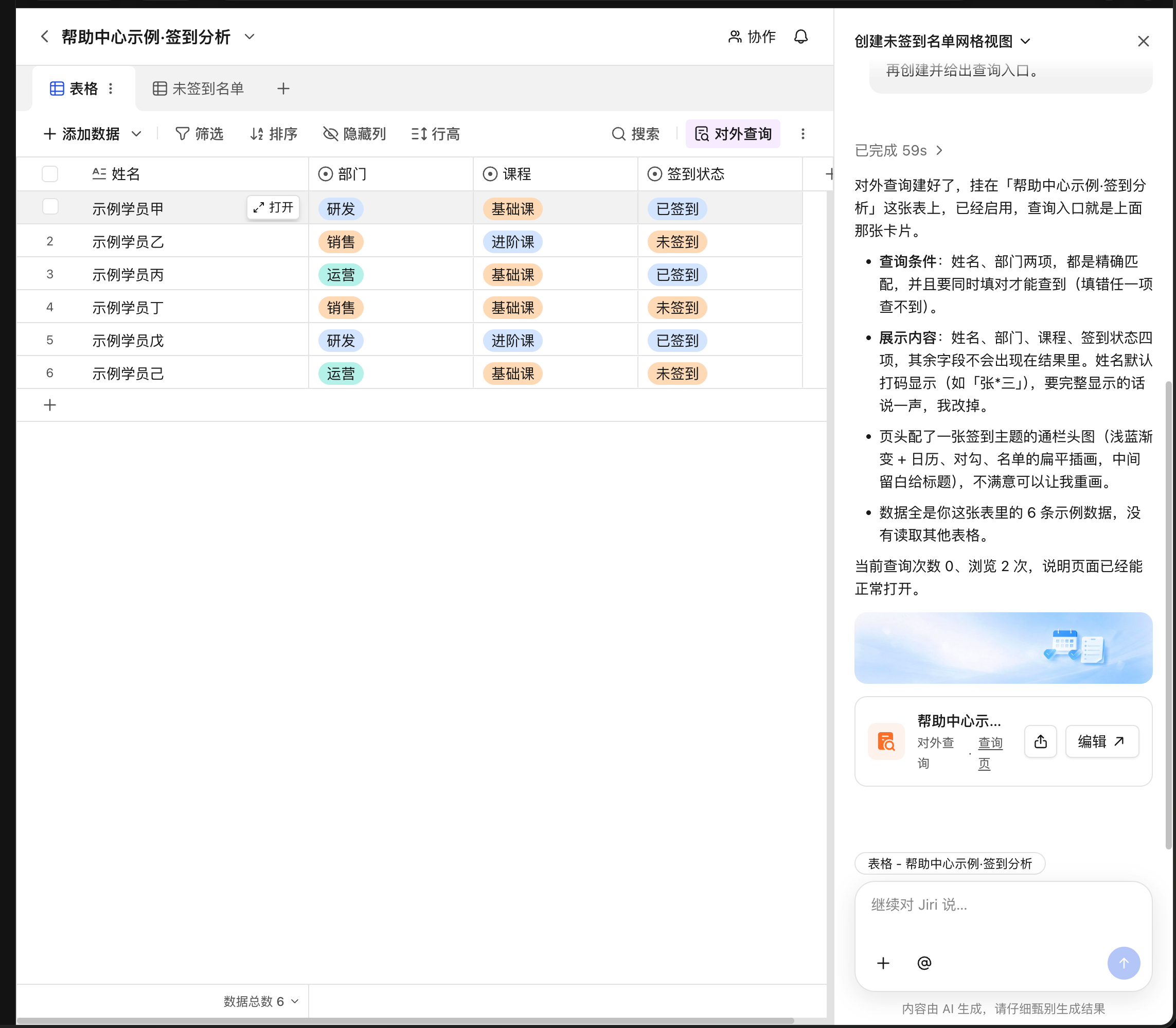Tick the select-all checkbox in header row
The image size is (1176, 1028).
point(50,174)
